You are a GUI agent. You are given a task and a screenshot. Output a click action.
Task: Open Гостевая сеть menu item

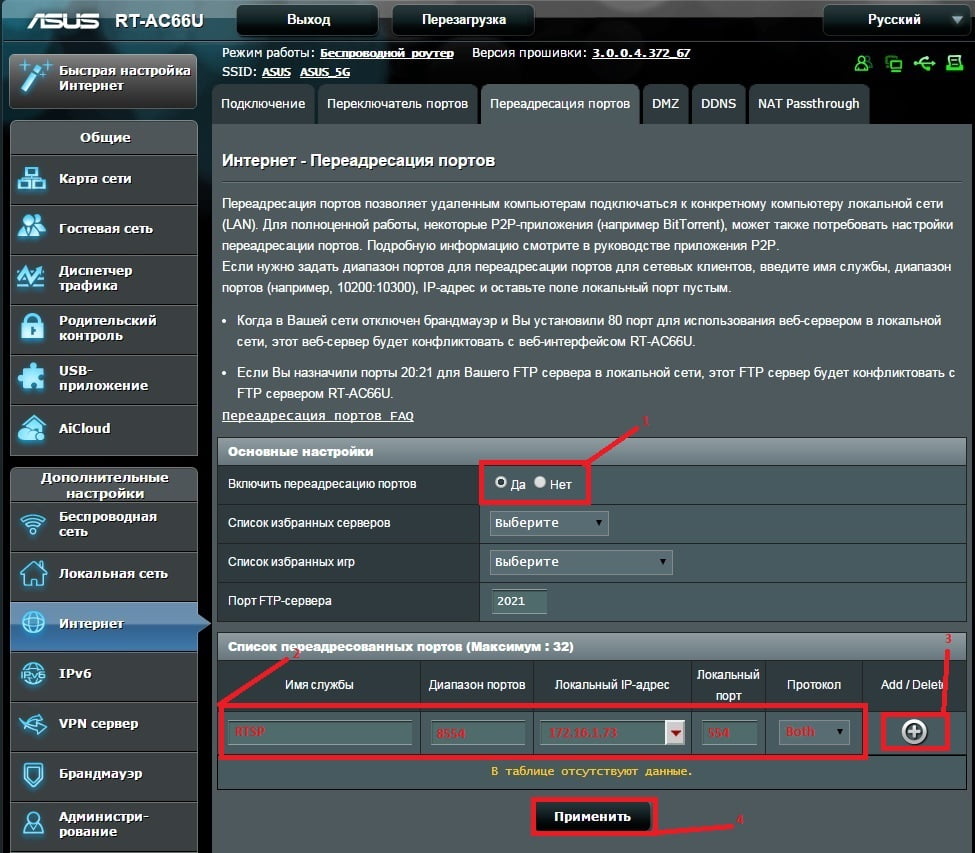[104, 229]
